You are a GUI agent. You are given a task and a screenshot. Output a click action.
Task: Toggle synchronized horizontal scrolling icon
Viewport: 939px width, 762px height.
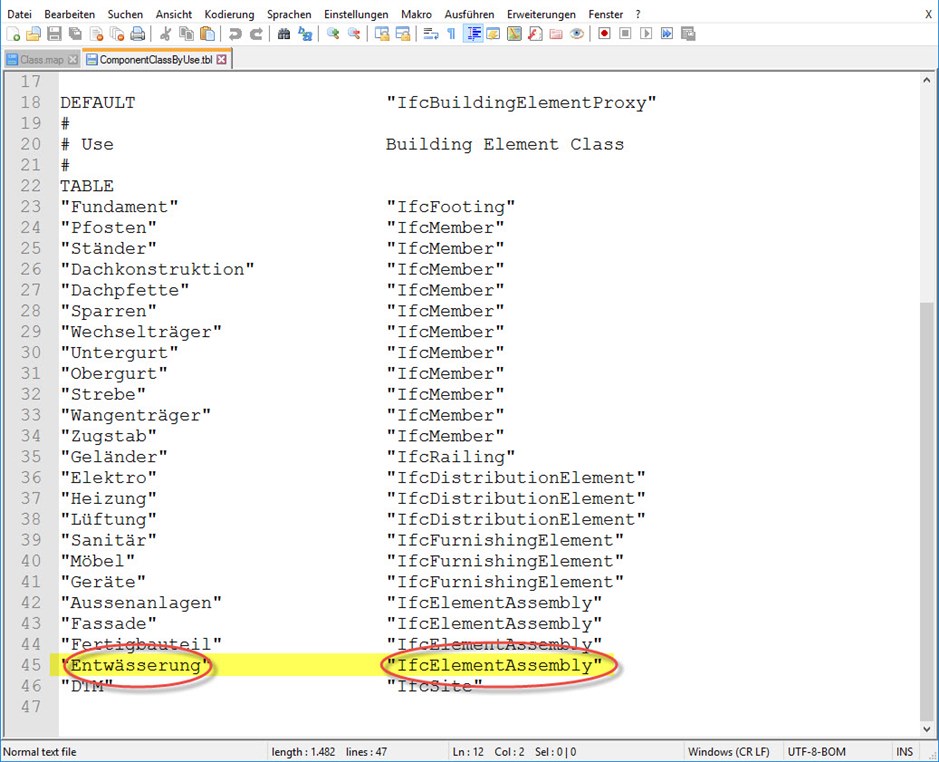[x=403, y=34]
